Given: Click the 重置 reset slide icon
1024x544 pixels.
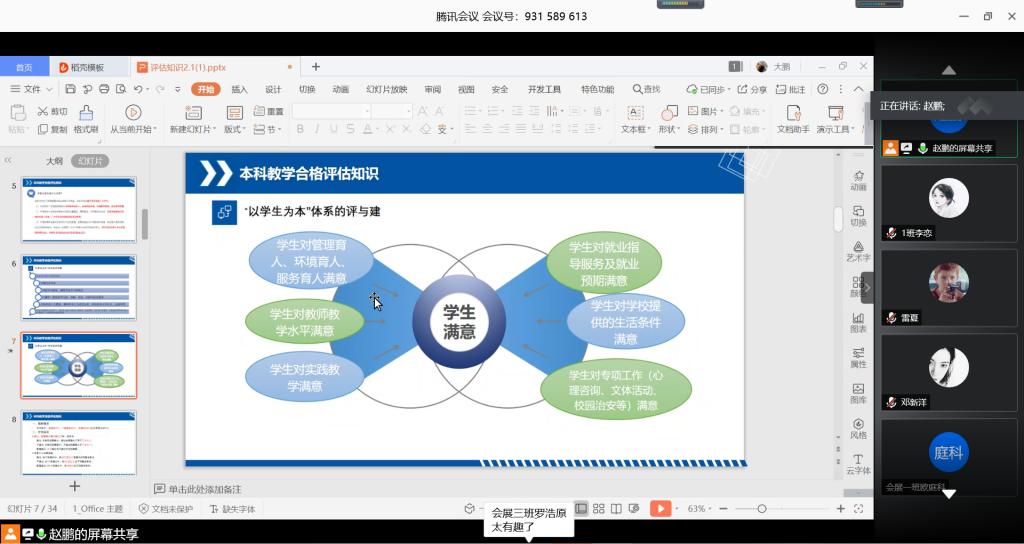Looking at the screenshot, I should coord(259,111).
